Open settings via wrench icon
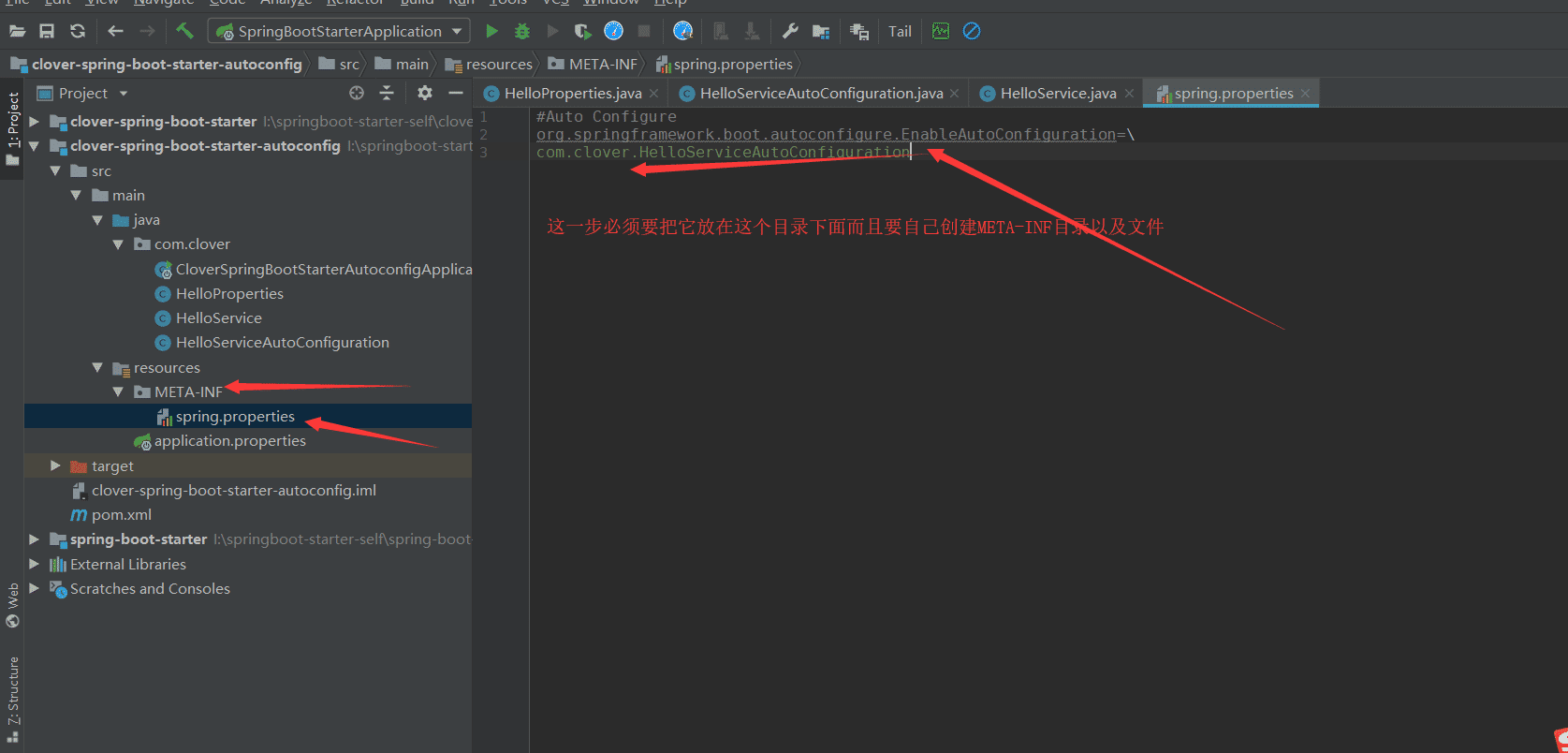This screenshot has height=753, width=1568. click(x=790, y=32)
